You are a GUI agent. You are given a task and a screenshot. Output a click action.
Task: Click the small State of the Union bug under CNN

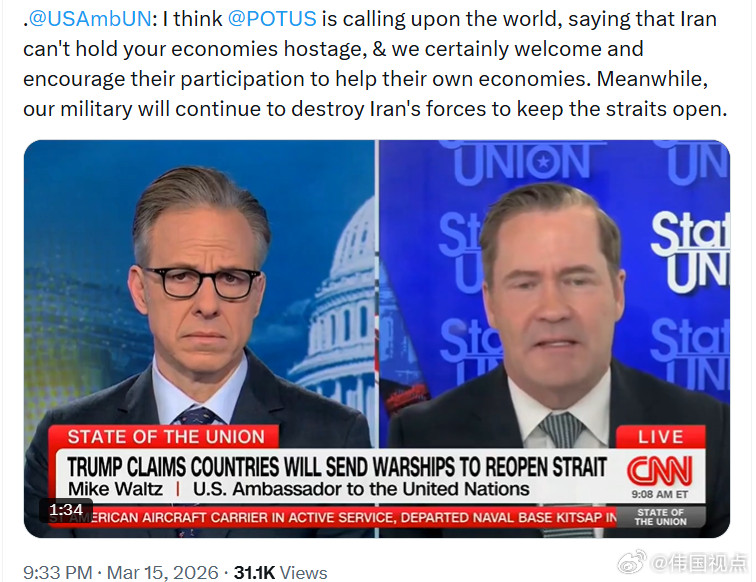(x=661, y=517)
